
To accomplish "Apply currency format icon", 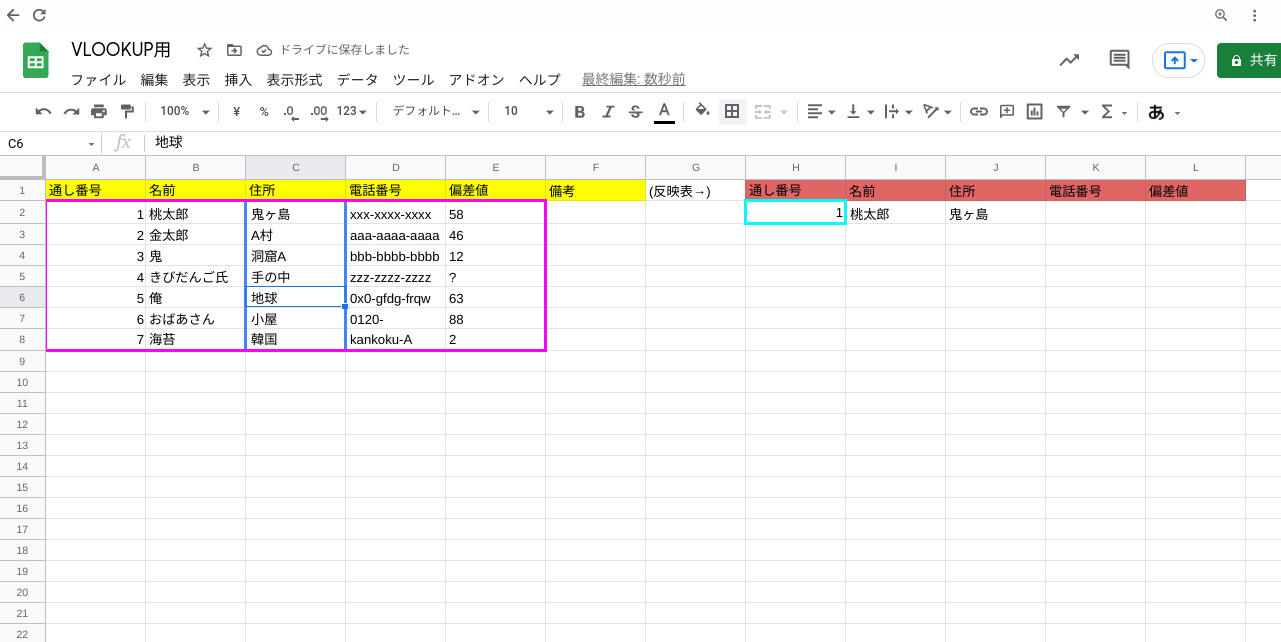I will (x=234, y=111).
